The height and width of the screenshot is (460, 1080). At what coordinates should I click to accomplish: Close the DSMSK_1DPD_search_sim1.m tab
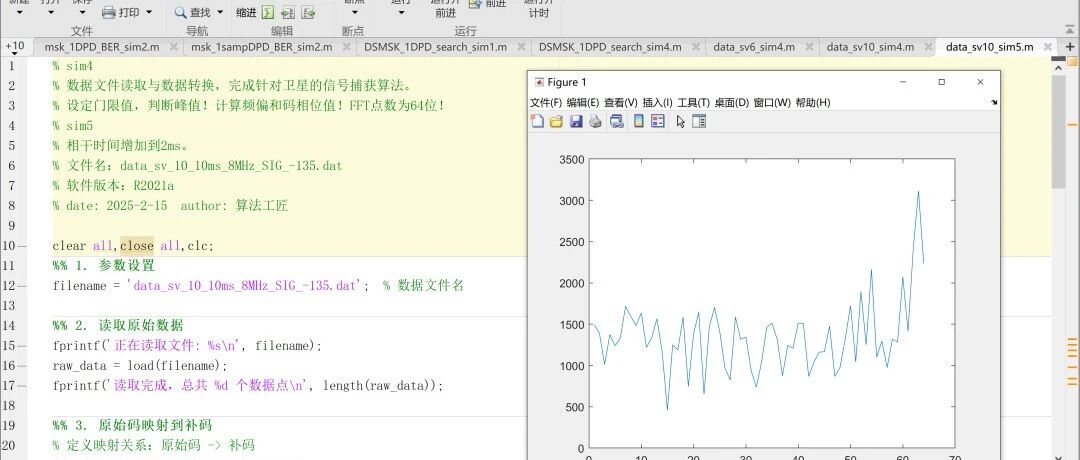click(x=521, y=48)
